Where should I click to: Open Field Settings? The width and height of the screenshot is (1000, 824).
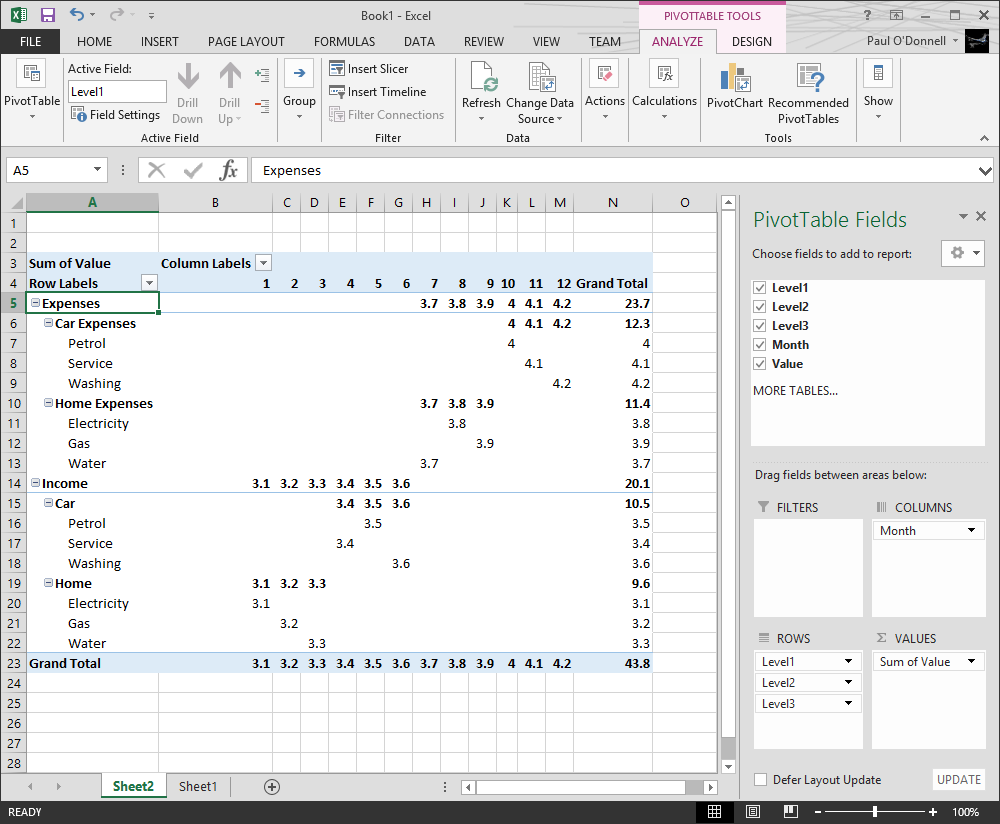115,115
